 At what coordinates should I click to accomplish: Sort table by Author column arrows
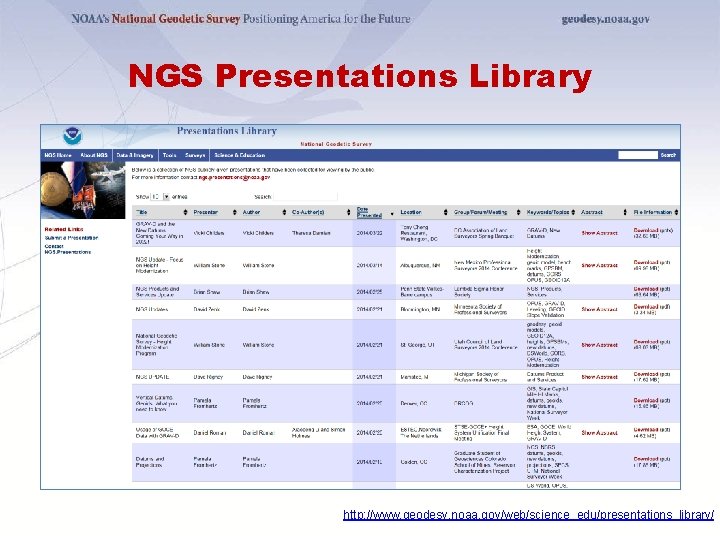pos(284,212)
